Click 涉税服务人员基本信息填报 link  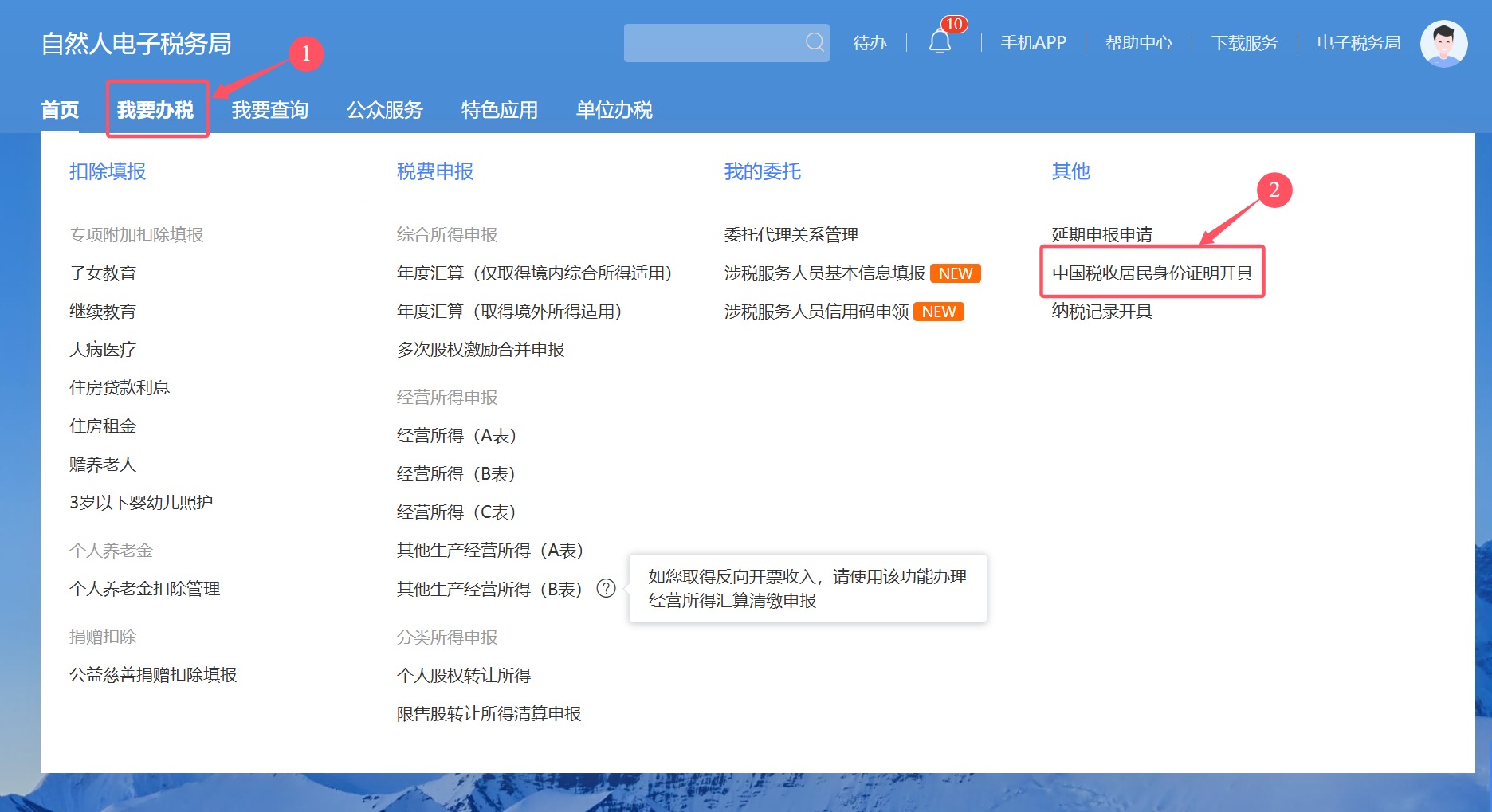click(x=824, y=273)
